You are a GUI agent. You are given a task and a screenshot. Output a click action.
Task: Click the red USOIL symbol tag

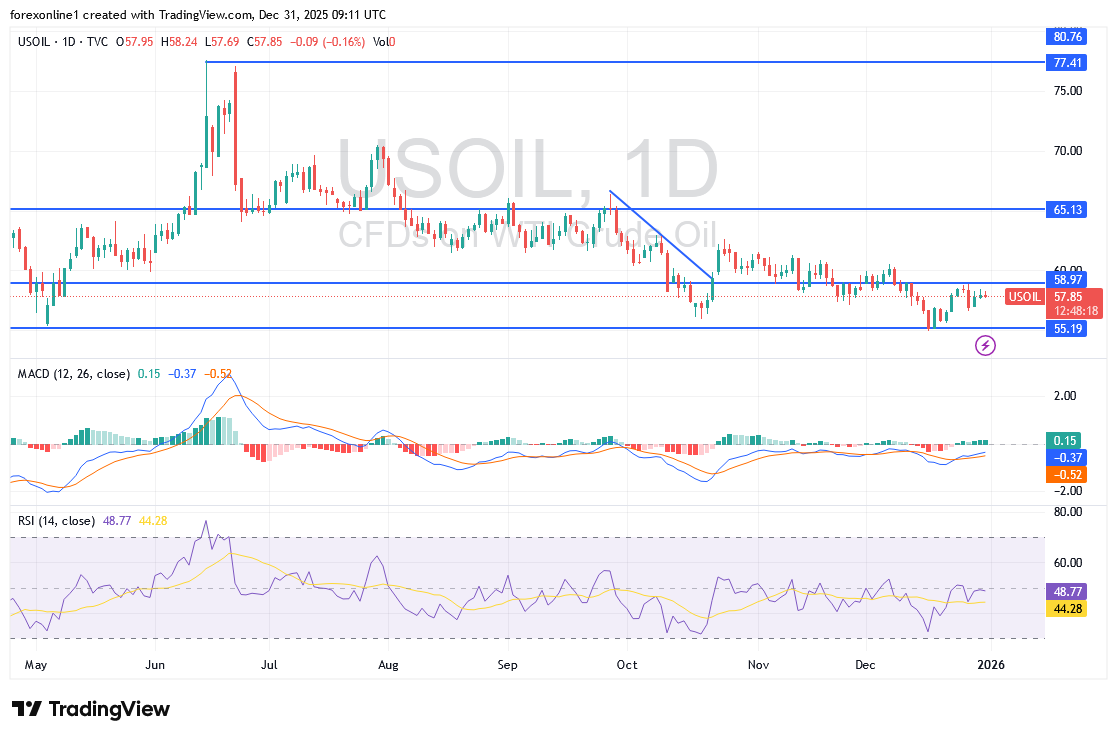tap(1025, 296)
